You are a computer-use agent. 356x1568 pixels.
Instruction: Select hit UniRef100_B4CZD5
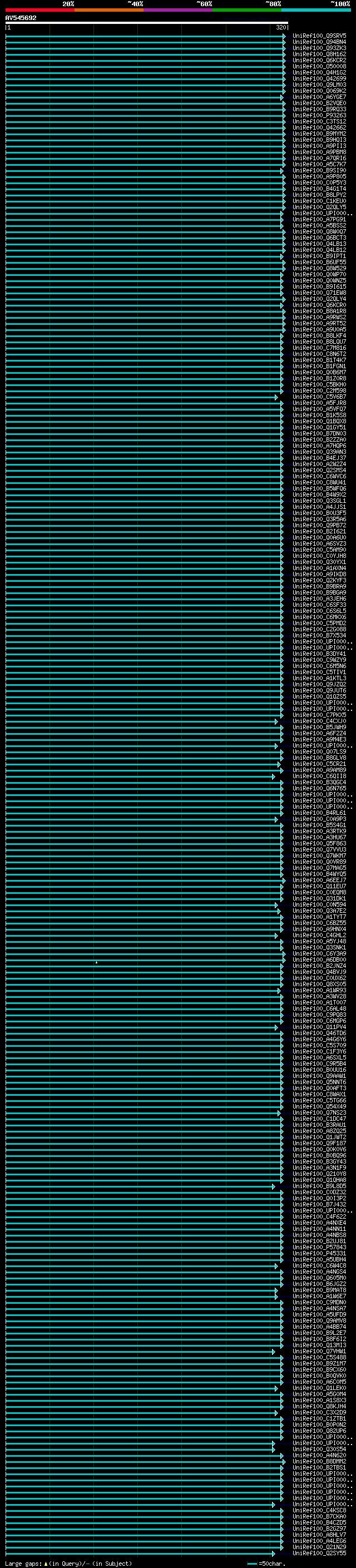click(x=319, y=1522)
